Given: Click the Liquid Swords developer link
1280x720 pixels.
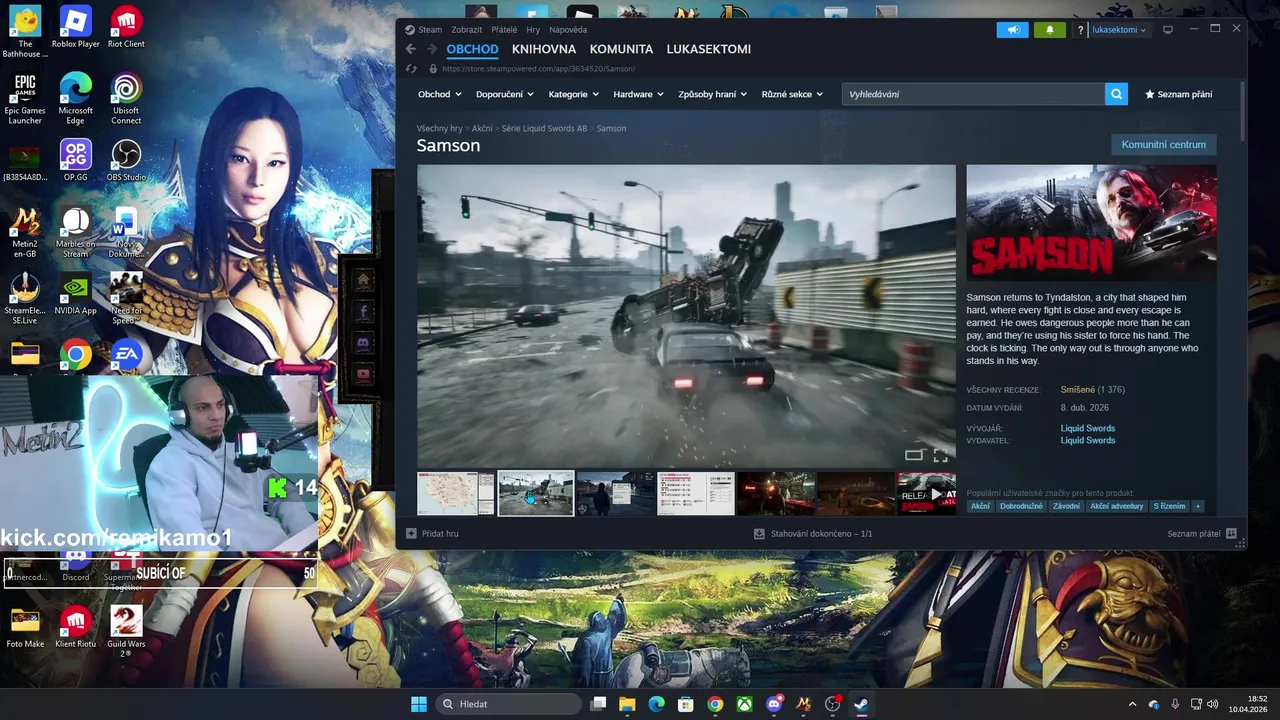Looking at the screenshot, I should coord(1087,428).
